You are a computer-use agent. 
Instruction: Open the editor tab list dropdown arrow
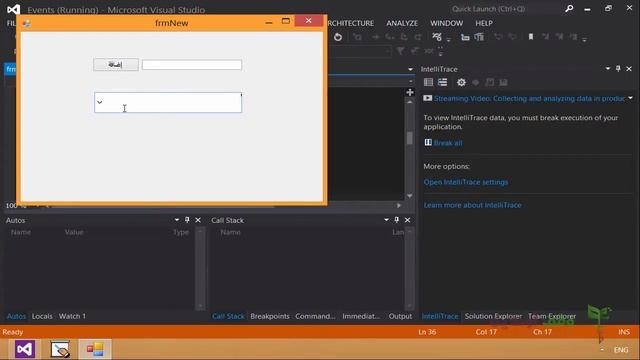click(x=410, y=69)
